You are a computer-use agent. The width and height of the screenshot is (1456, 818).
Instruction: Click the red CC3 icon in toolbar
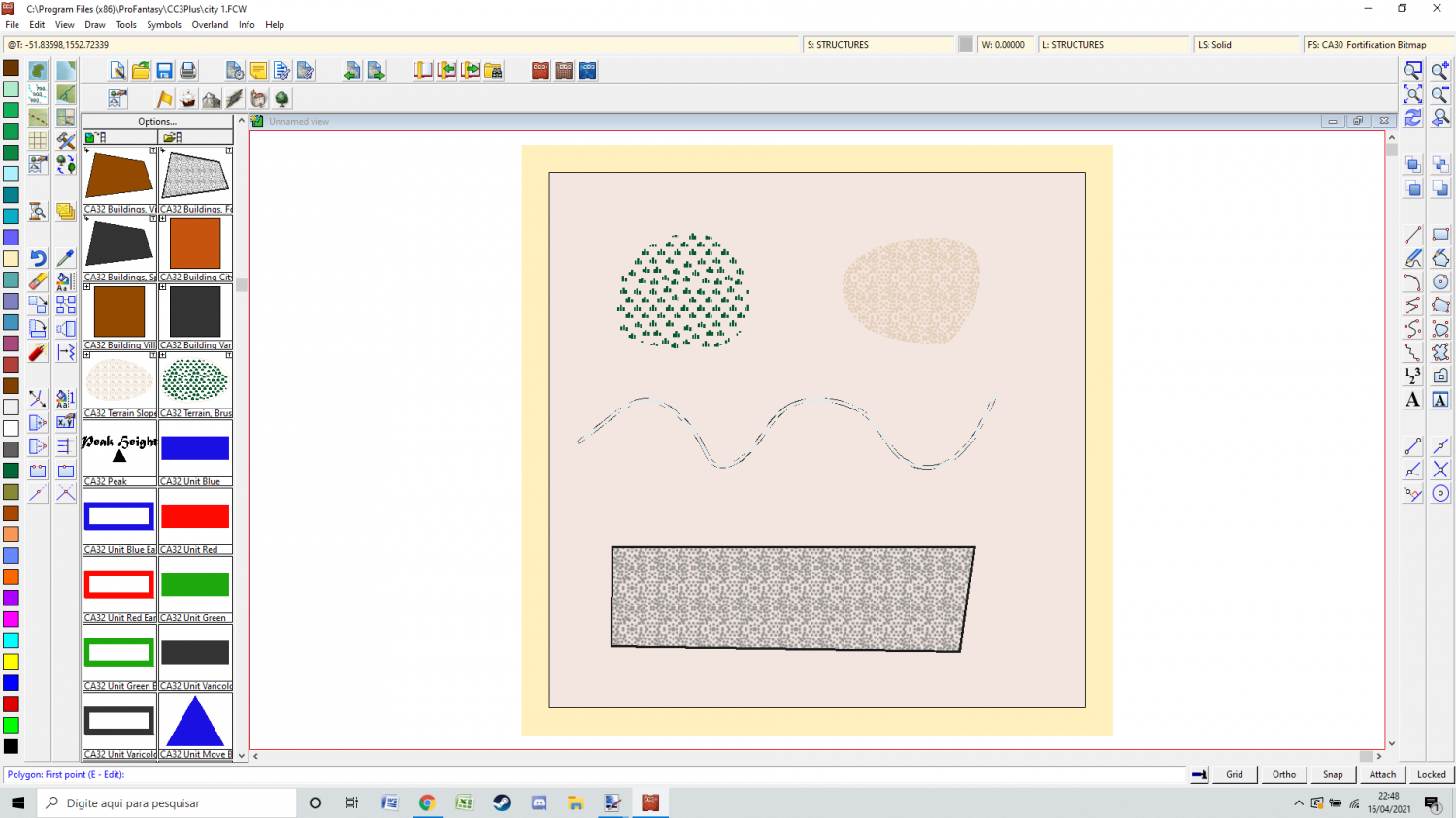[541, 71]
